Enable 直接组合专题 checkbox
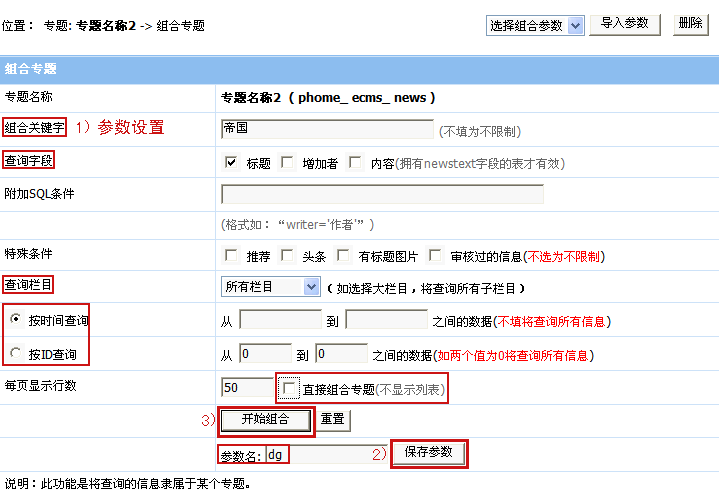The height and width of the screenshot is (497, 719). click(x=290, y=388)
